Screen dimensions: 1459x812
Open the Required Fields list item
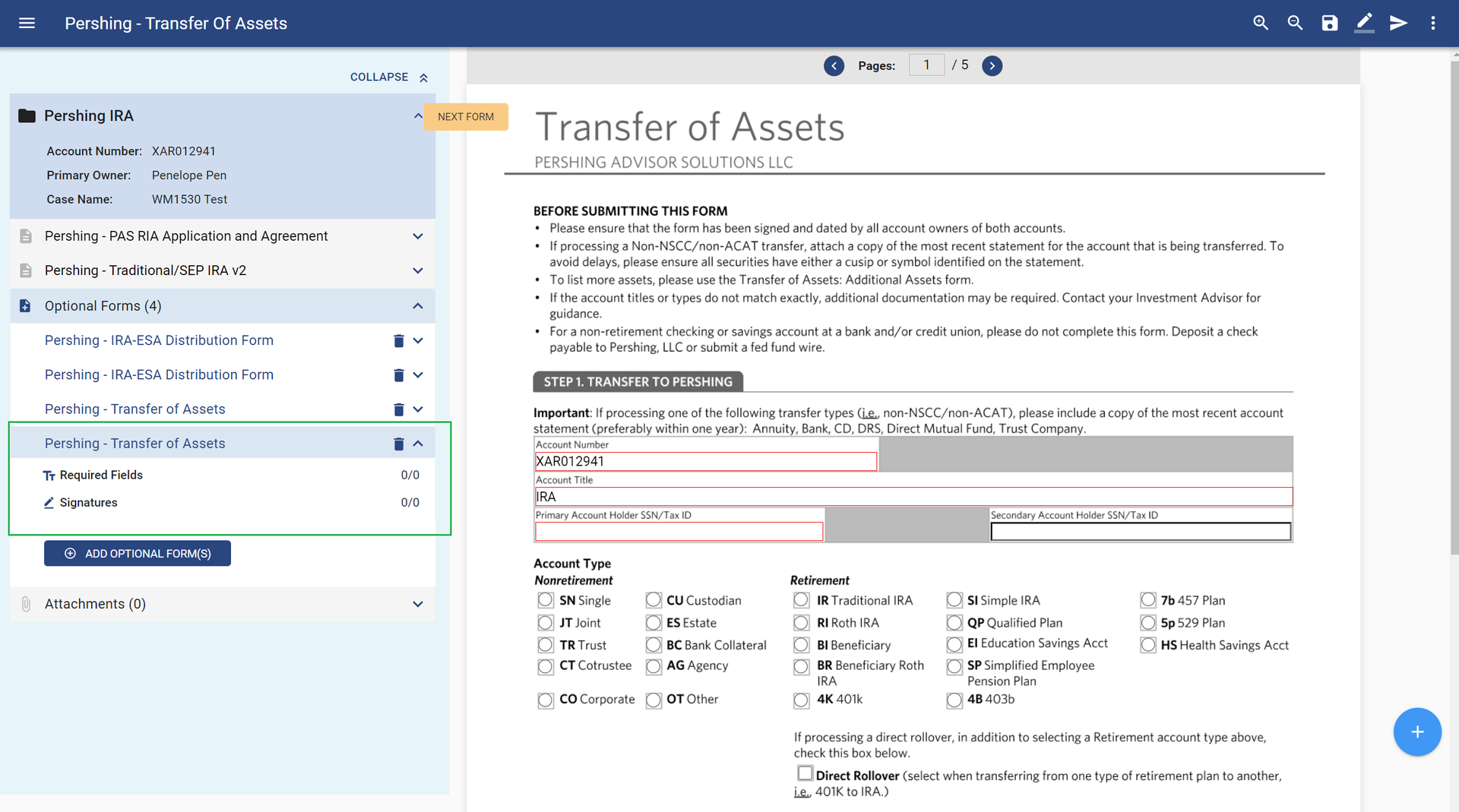(x=231, y=475)
